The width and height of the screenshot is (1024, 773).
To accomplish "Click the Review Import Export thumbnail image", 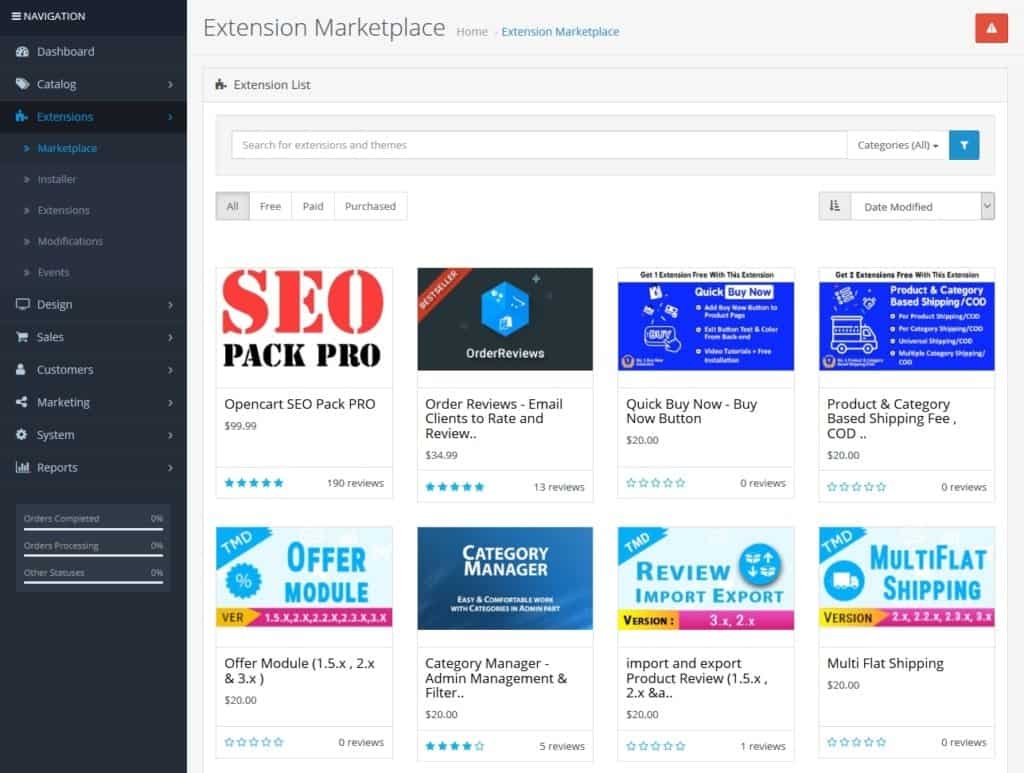I will tap(706, 578).
